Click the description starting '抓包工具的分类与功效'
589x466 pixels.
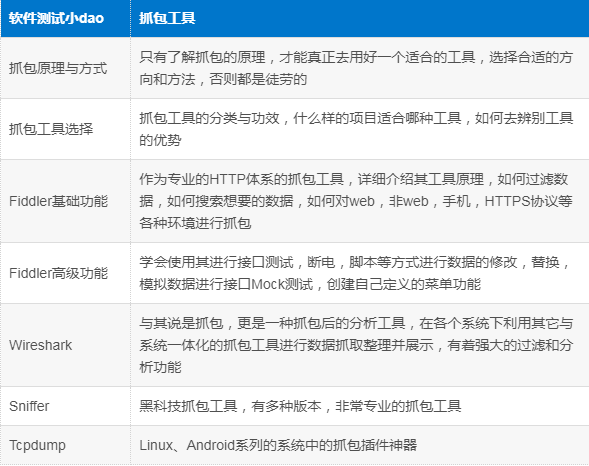point(356,129)
